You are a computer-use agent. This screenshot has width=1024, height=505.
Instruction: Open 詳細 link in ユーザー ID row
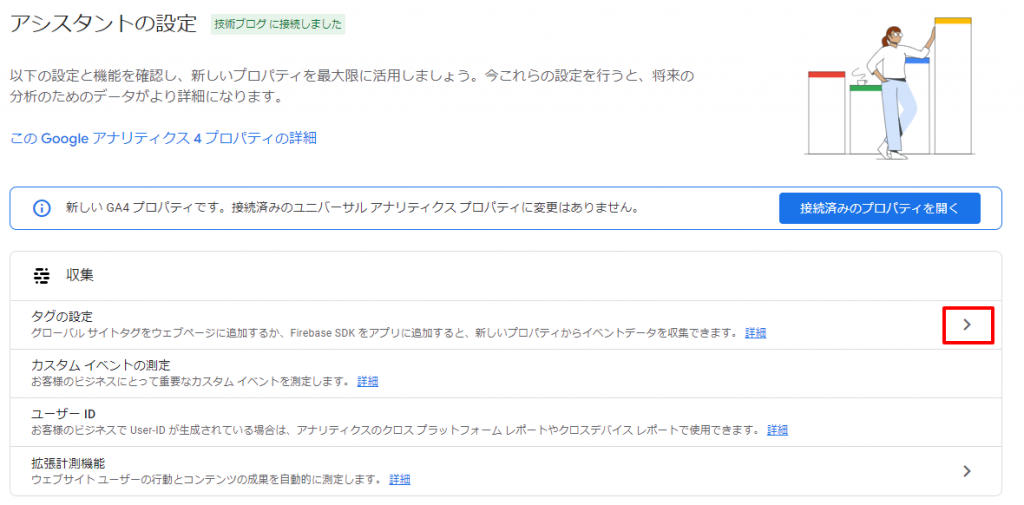coord(777,431)
